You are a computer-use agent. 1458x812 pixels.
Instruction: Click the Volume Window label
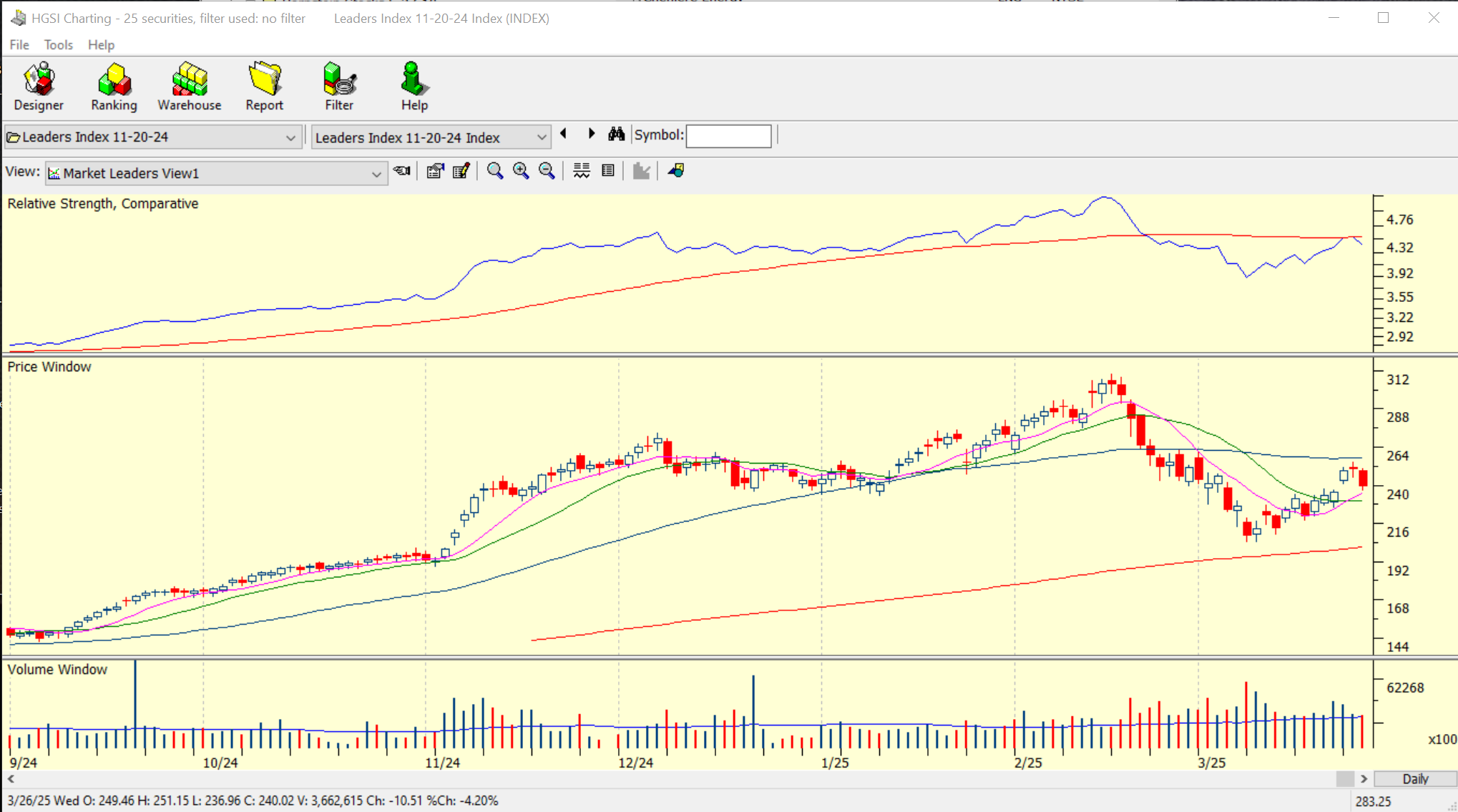coord(57,670)
